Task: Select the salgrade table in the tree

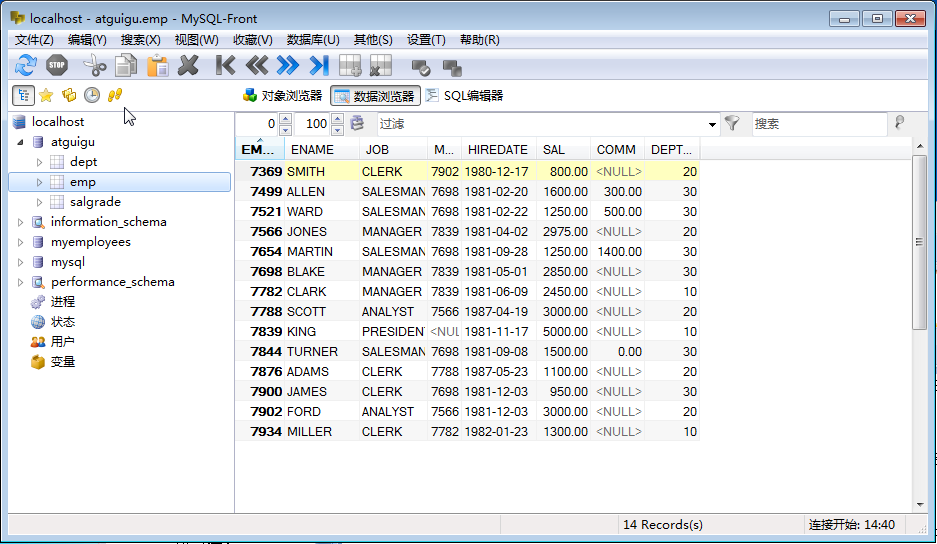Action: [x=95, y=202]
